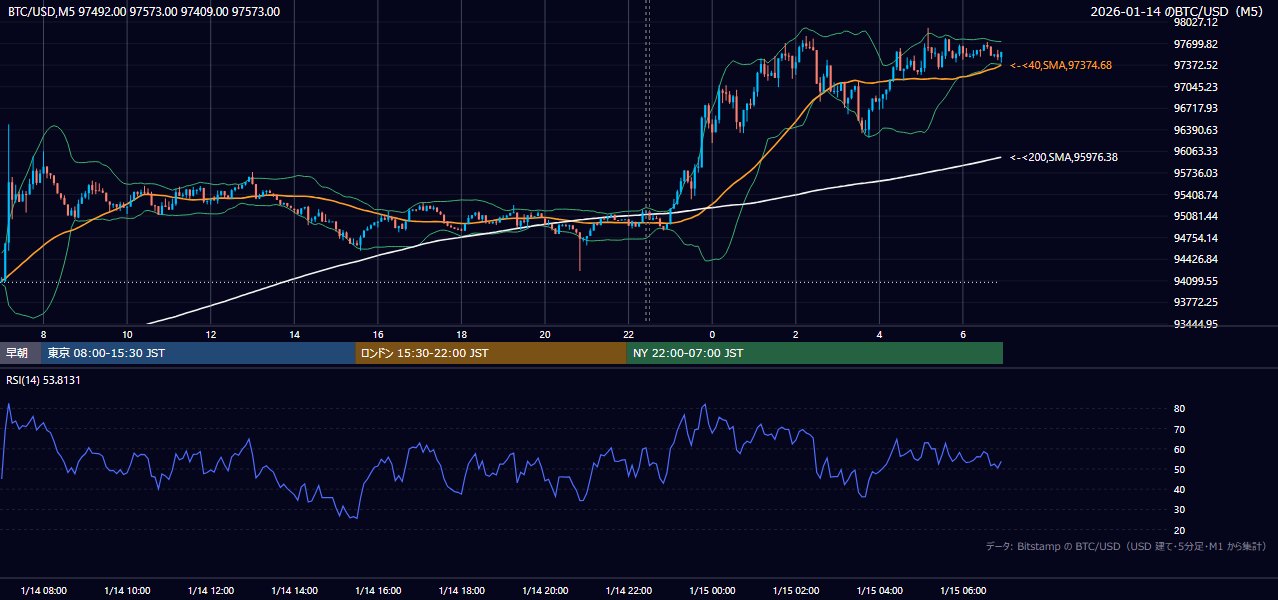Image resolution: width=1278 pixels, height=600 pixels.
Task: Click hour label 0 under the price chart
Action: click(x=712, y=334)
